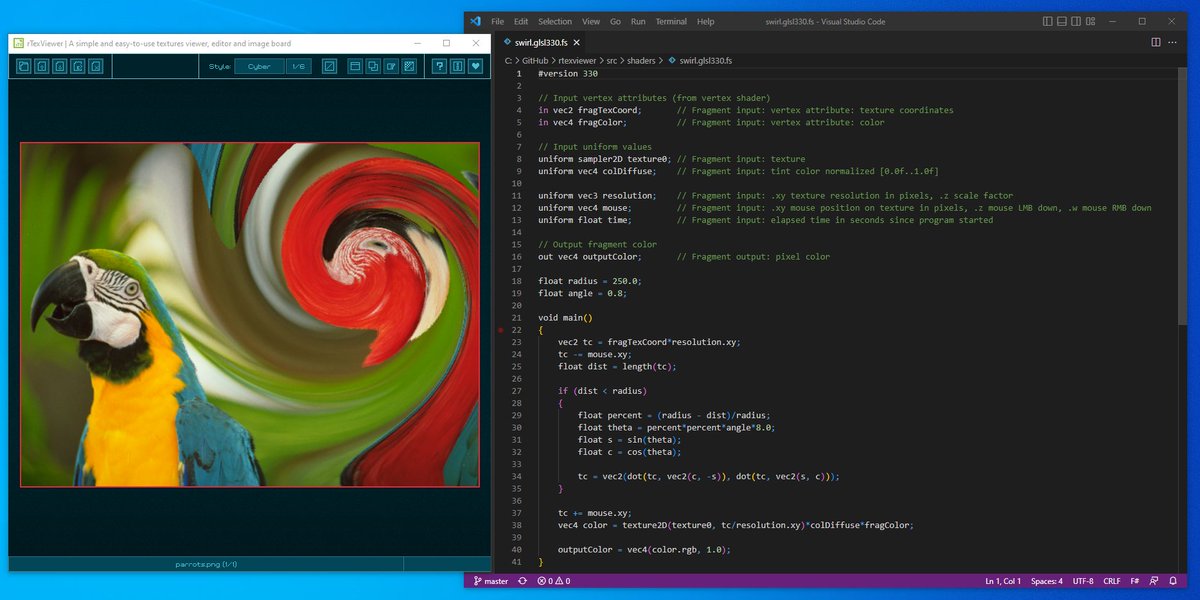Click the parrots.png image in the viewer
1200x600 pixels.
point(250,315)
